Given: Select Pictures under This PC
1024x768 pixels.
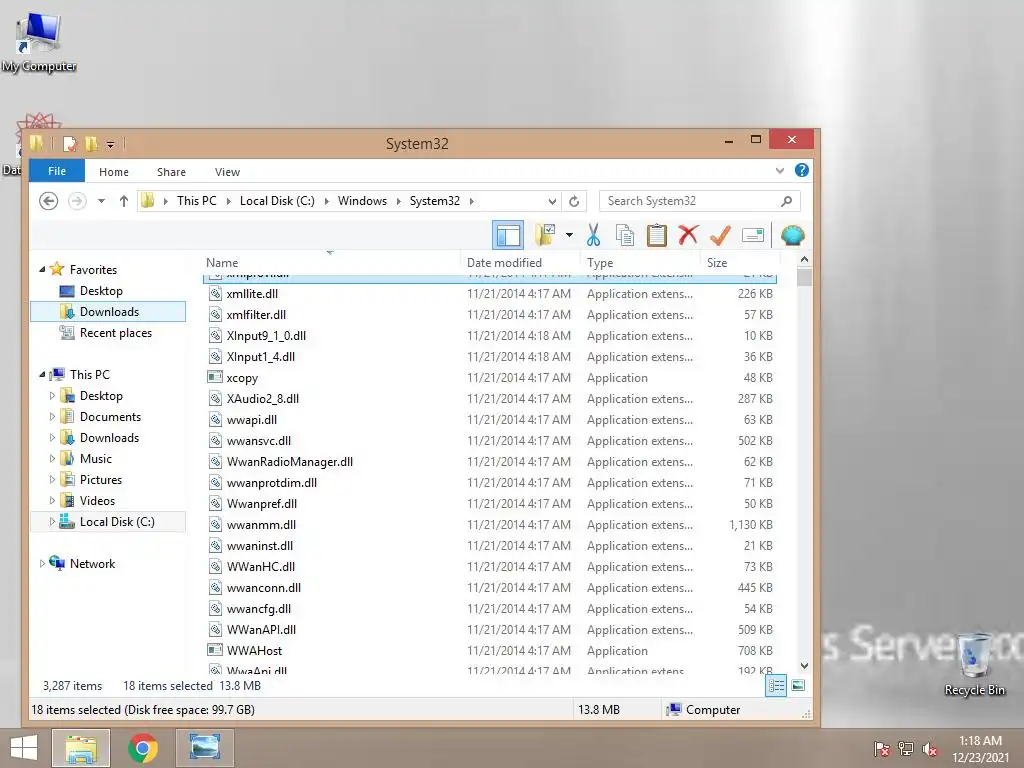Looking at the screenshot, I should click(101, 479).
